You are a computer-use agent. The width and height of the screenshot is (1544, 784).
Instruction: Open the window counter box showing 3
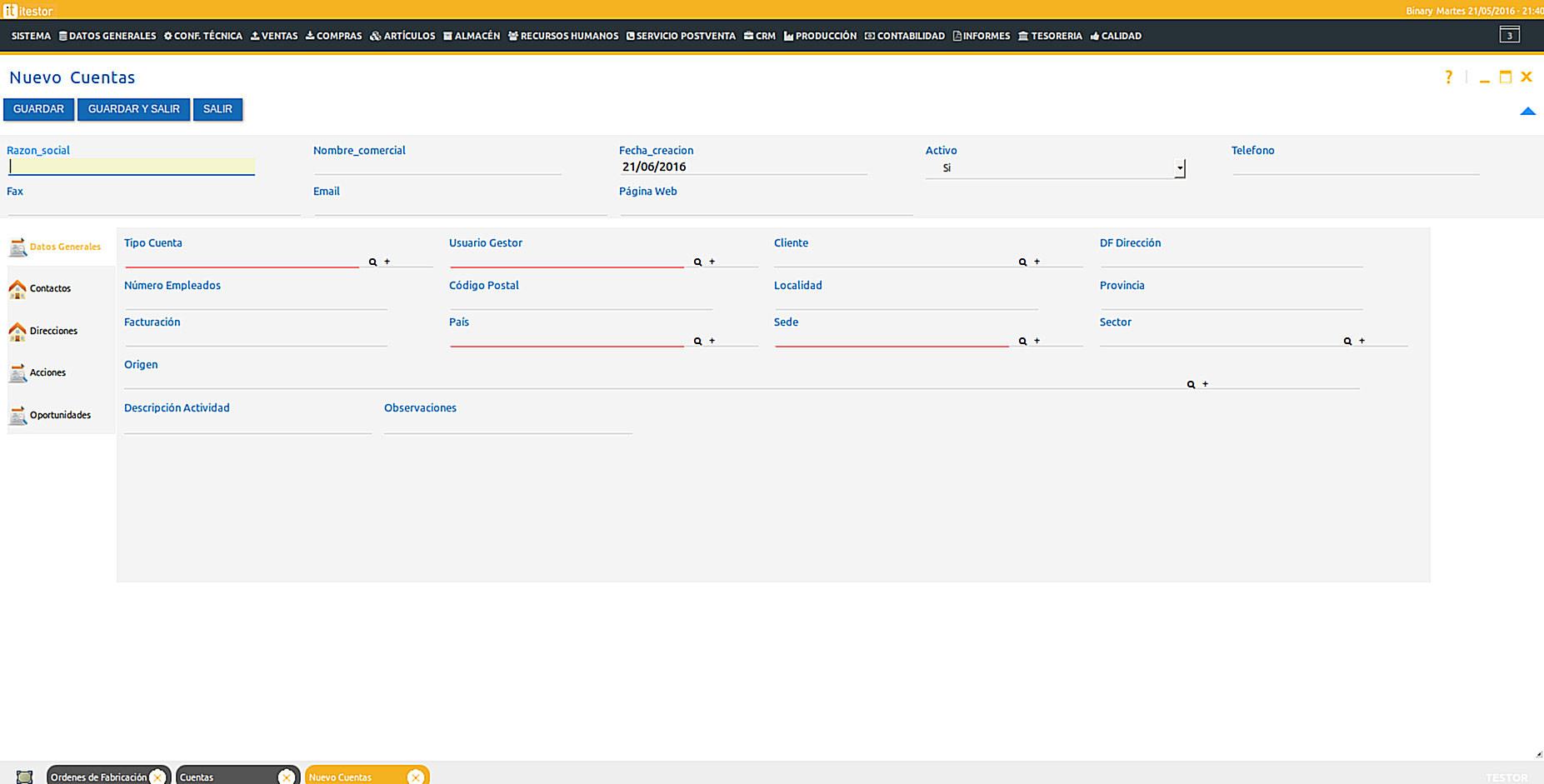point(1509,35)
